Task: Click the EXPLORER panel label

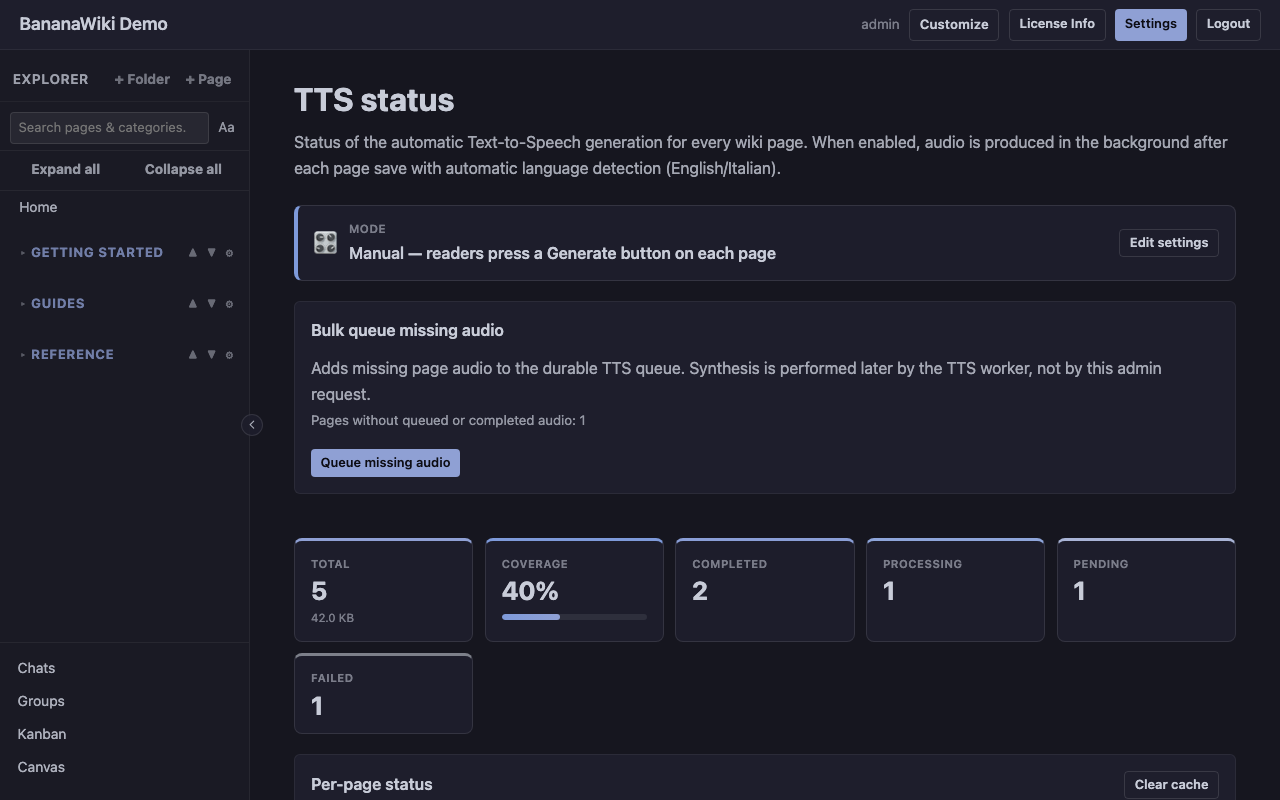Action: 50,79
